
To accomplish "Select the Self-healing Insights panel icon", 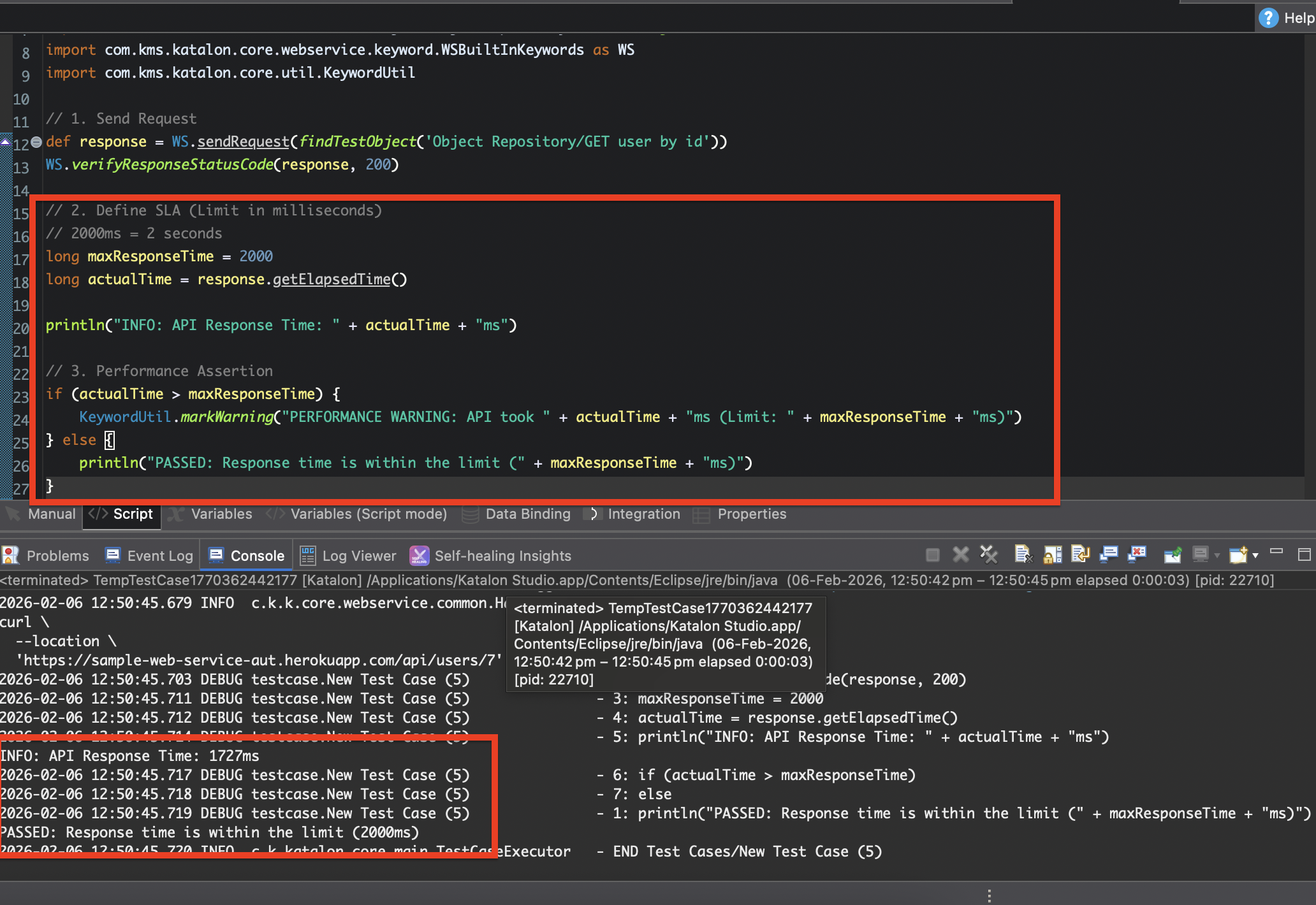I will (x=419, y=555).
